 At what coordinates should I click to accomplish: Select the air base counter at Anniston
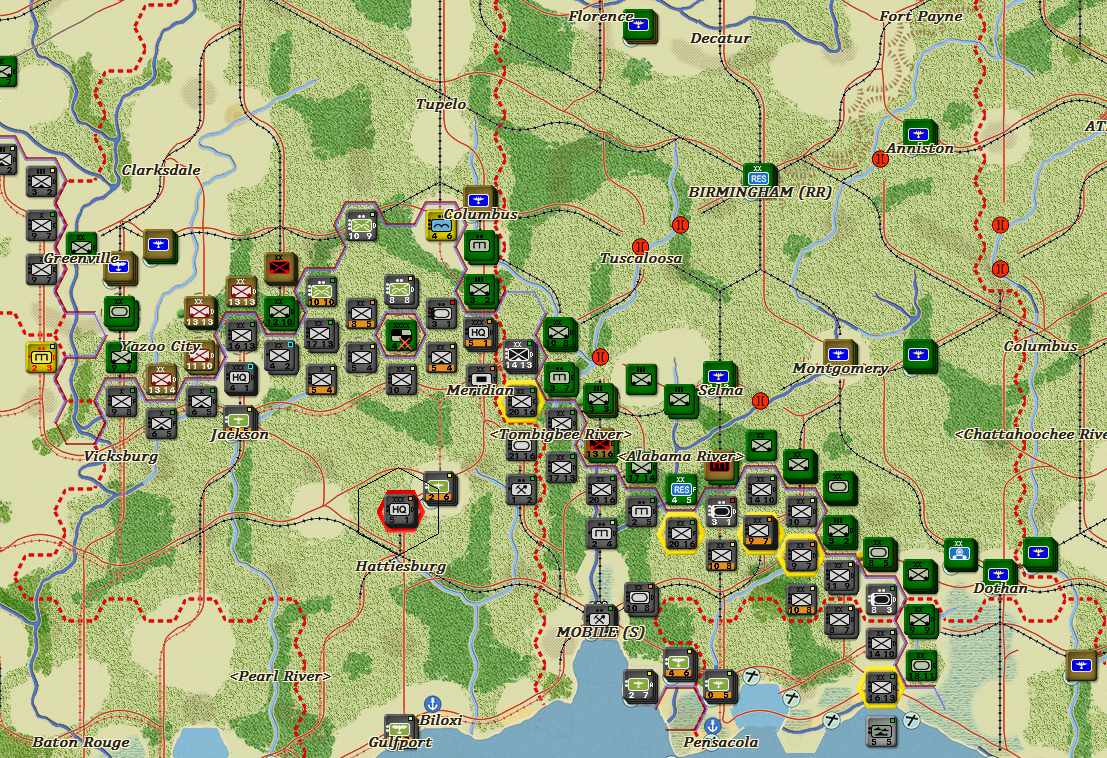pos(918,134)
